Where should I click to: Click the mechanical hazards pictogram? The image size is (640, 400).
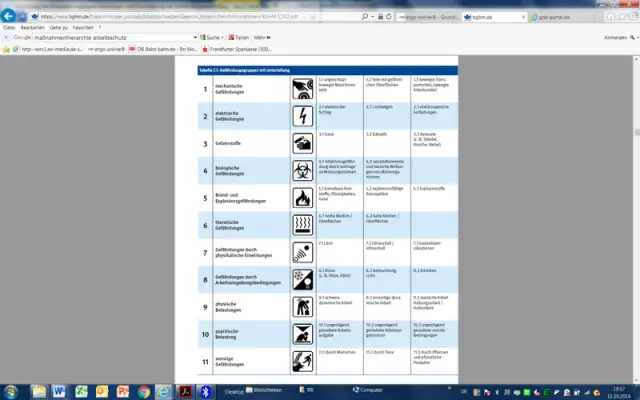(x=301, y=88)
